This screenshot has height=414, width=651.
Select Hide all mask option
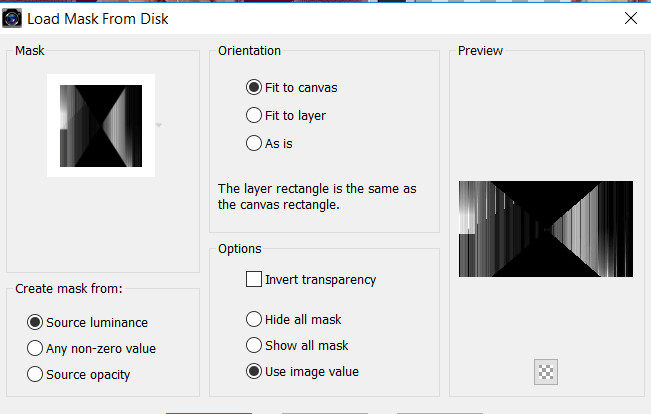point(254,319)
